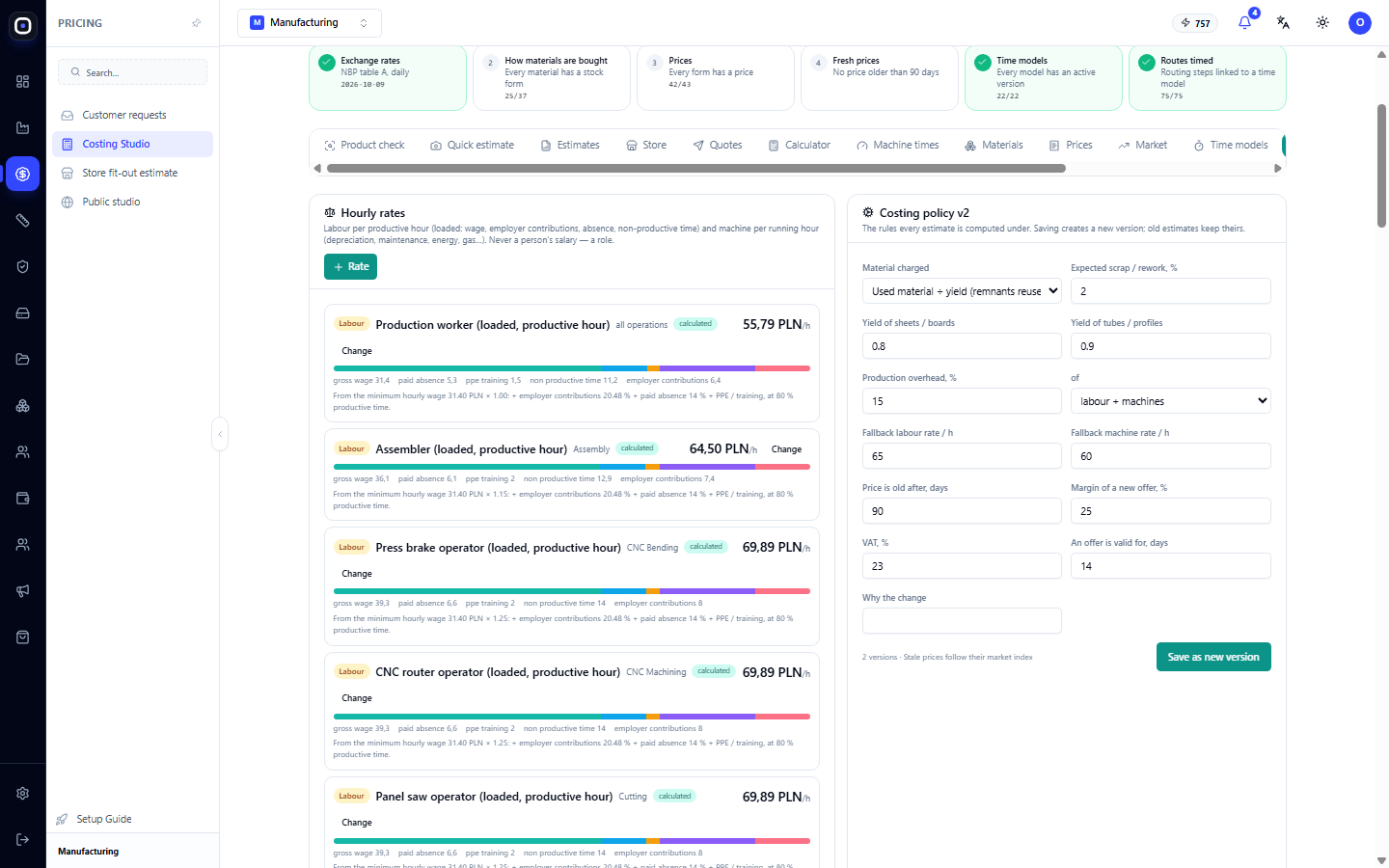
Task: Open the Machine times tab
Action: click(898, 145)
